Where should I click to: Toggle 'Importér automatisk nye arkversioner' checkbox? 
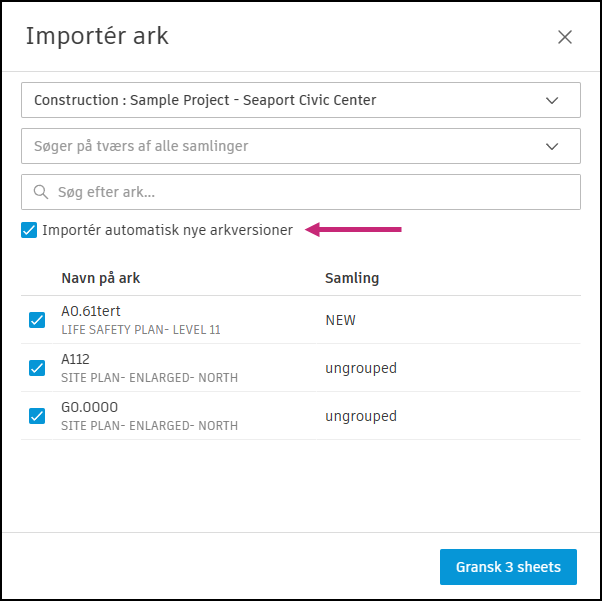(29, 231)
